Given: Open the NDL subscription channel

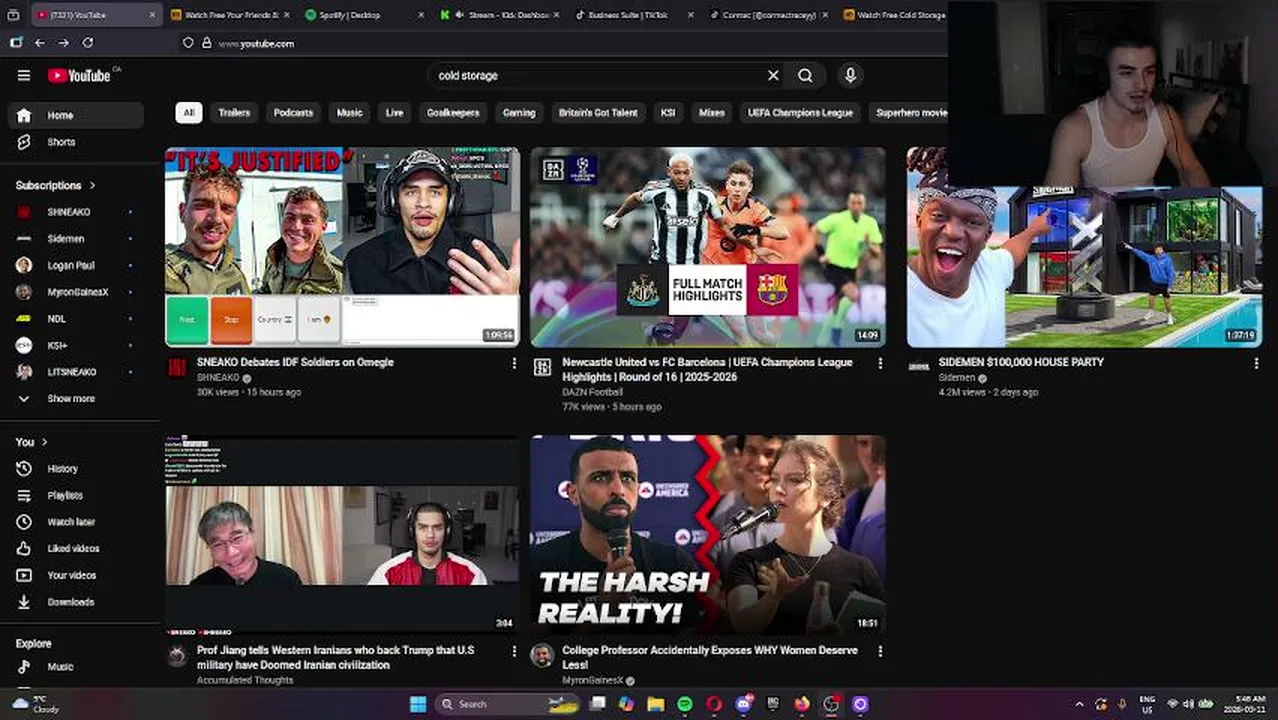Looking at the screenshot, I should [x=75, y=319].
